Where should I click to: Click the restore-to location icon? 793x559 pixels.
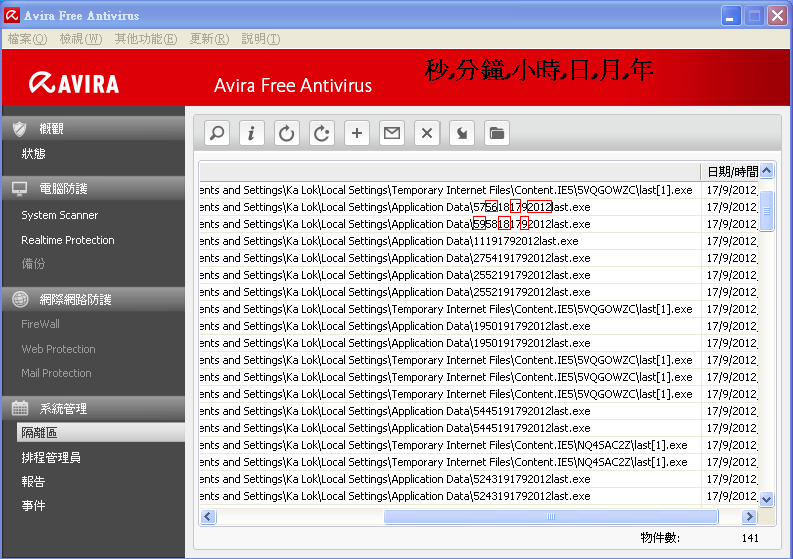pos(322,133)
